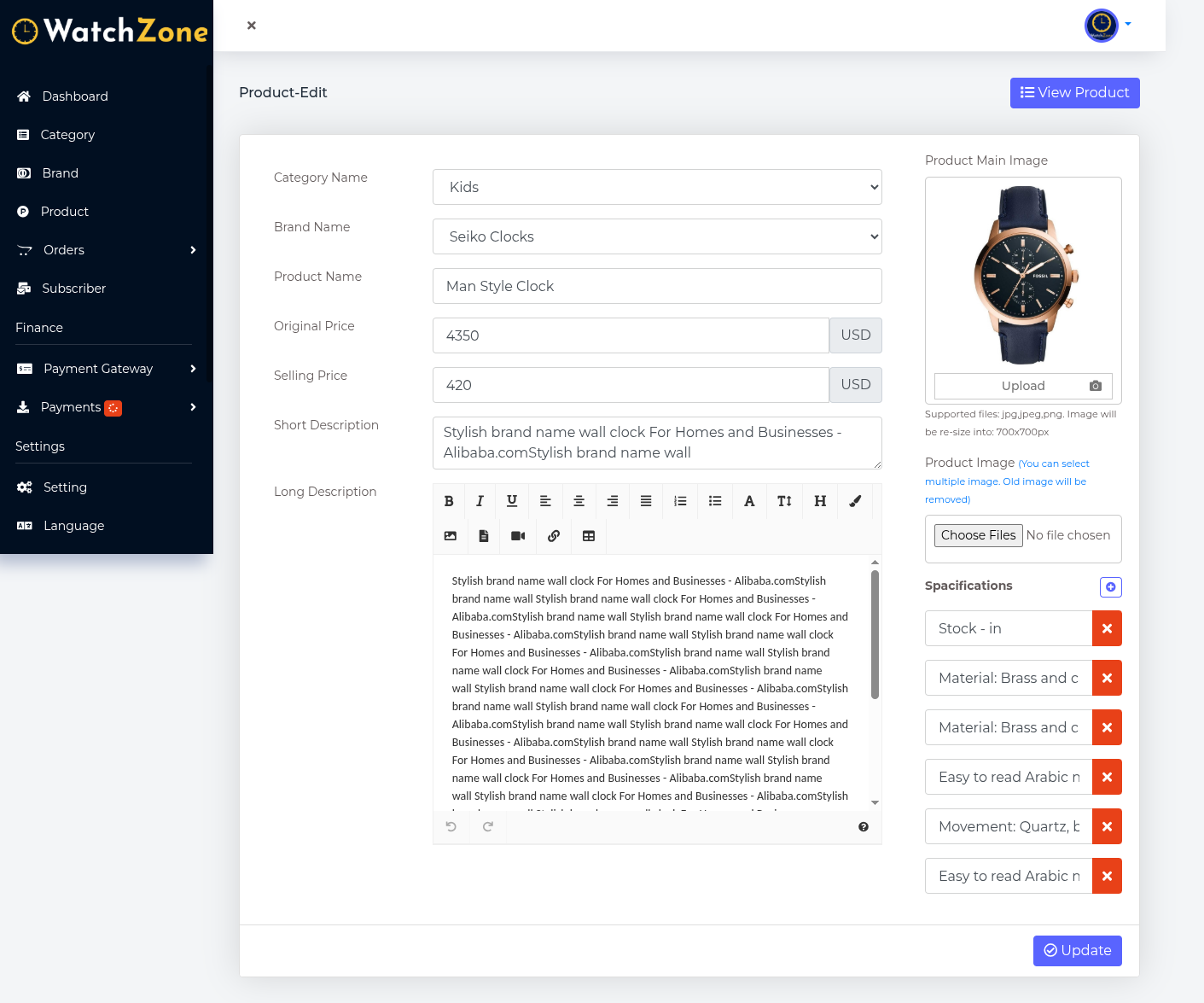Viewport: 1204px width, 1003px height.
Task: Insert a video using the camera icon
Action: (518, 536)
